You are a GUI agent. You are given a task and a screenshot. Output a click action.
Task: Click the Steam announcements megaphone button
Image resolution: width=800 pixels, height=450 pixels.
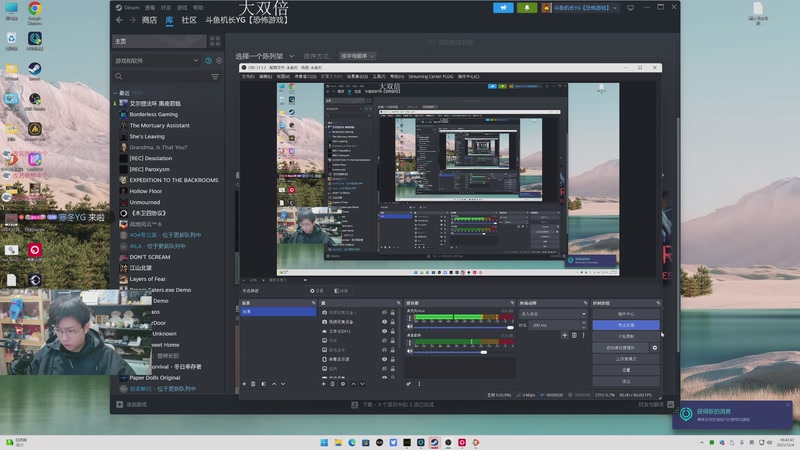[x=503, y=7]
